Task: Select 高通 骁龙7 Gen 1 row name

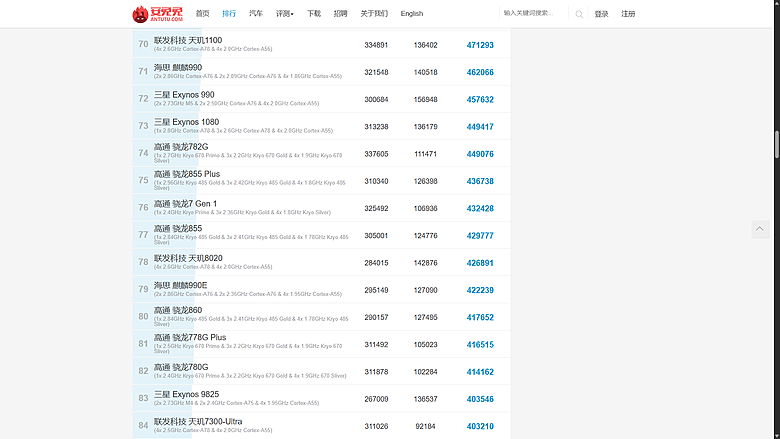Action: pos(186,204)
